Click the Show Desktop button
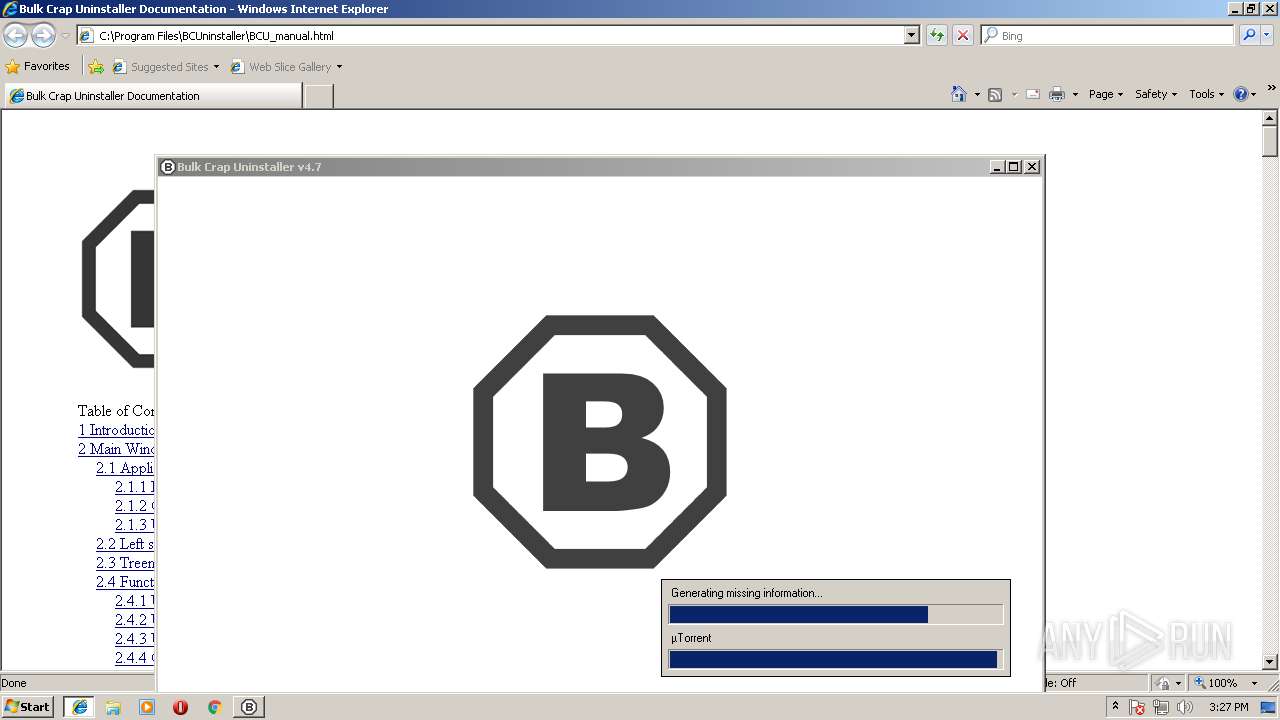This screenshot has height=720, width=1280. point(1269,708)
